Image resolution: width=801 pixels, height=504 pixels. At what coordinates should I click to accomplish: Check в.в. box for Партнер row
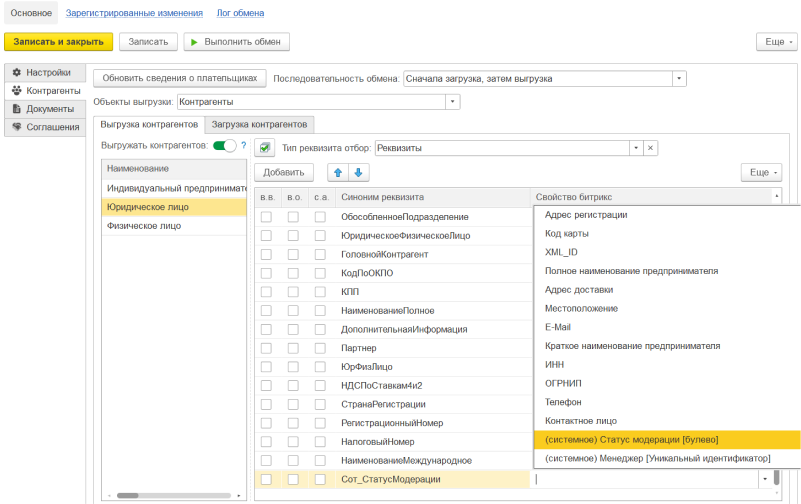pos(266,348)
